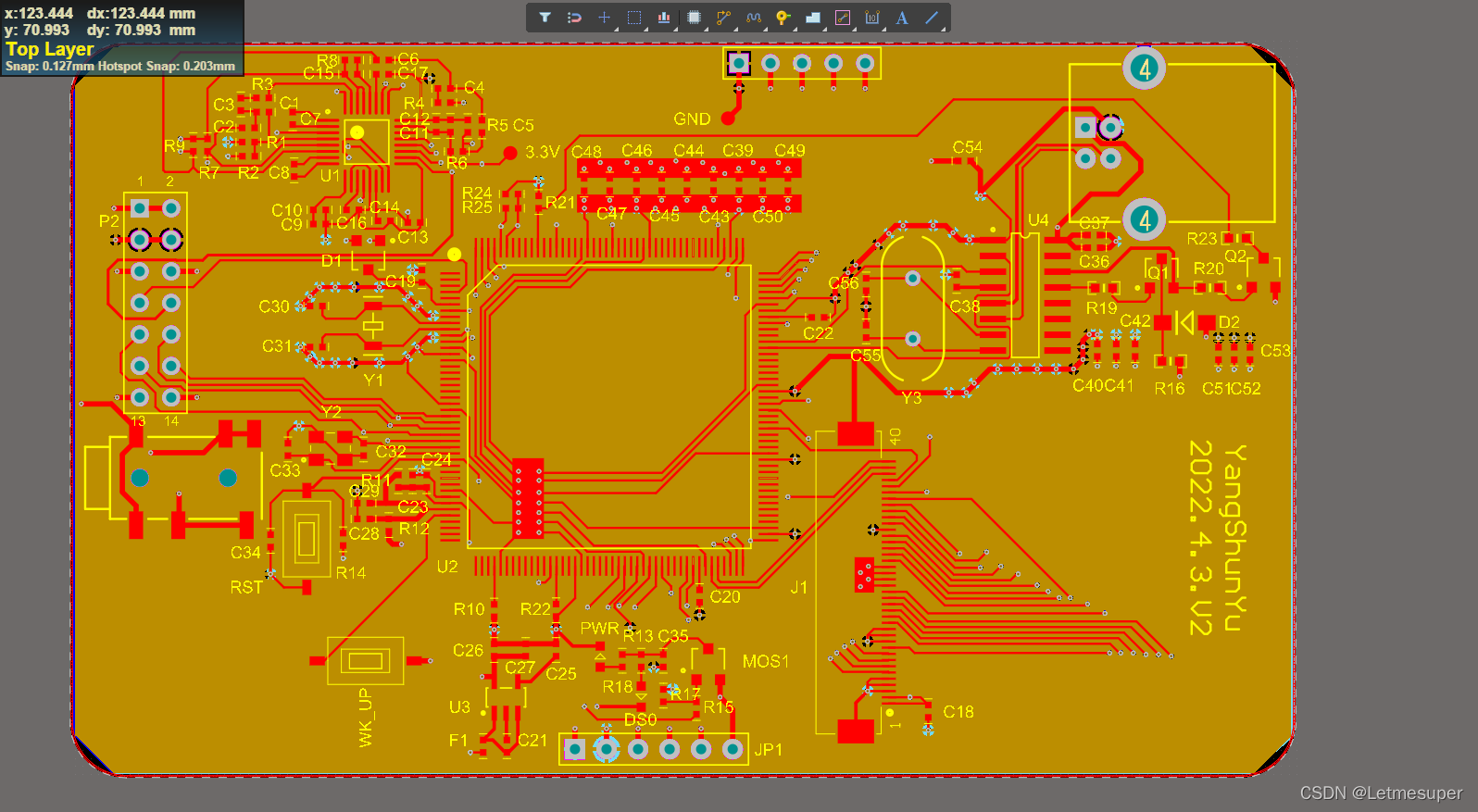Select the P2 header designator
Image resolution: width=1478 pixels, height=812 pixels.
click(x=109, y=221)
